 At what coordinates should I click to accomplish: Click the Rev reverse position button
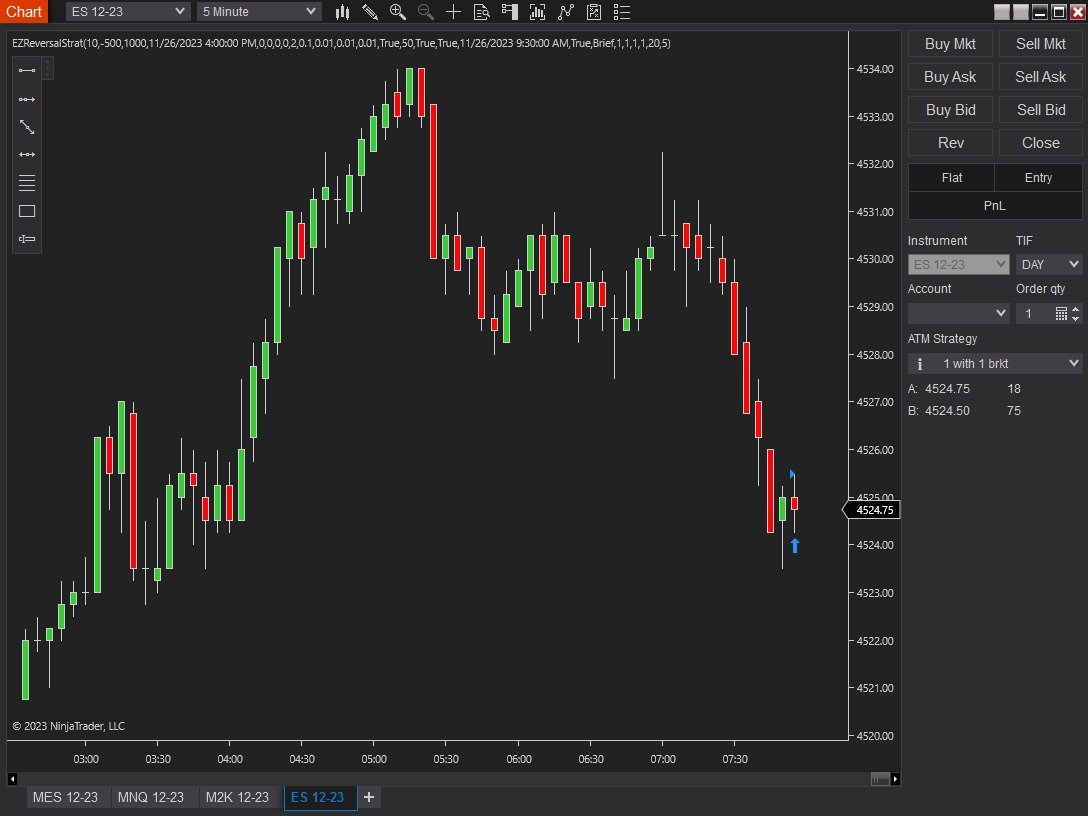950,143
